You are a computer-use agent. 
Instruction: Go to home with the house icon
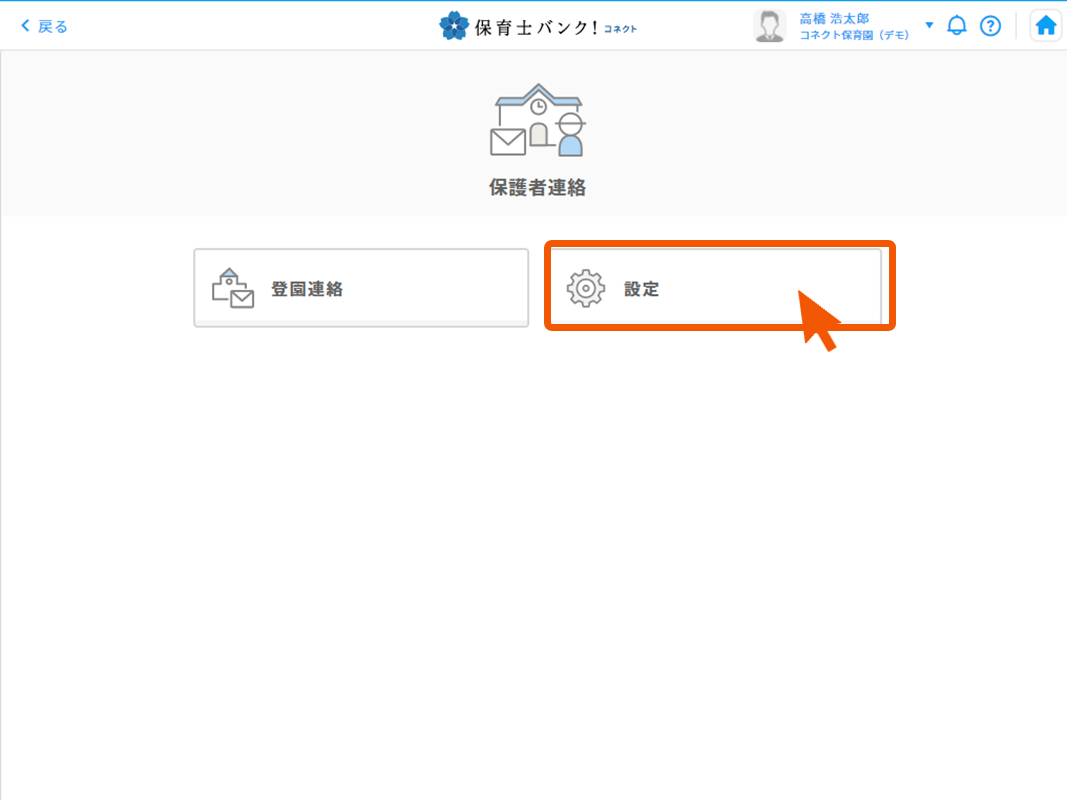tap(1045, 26)
